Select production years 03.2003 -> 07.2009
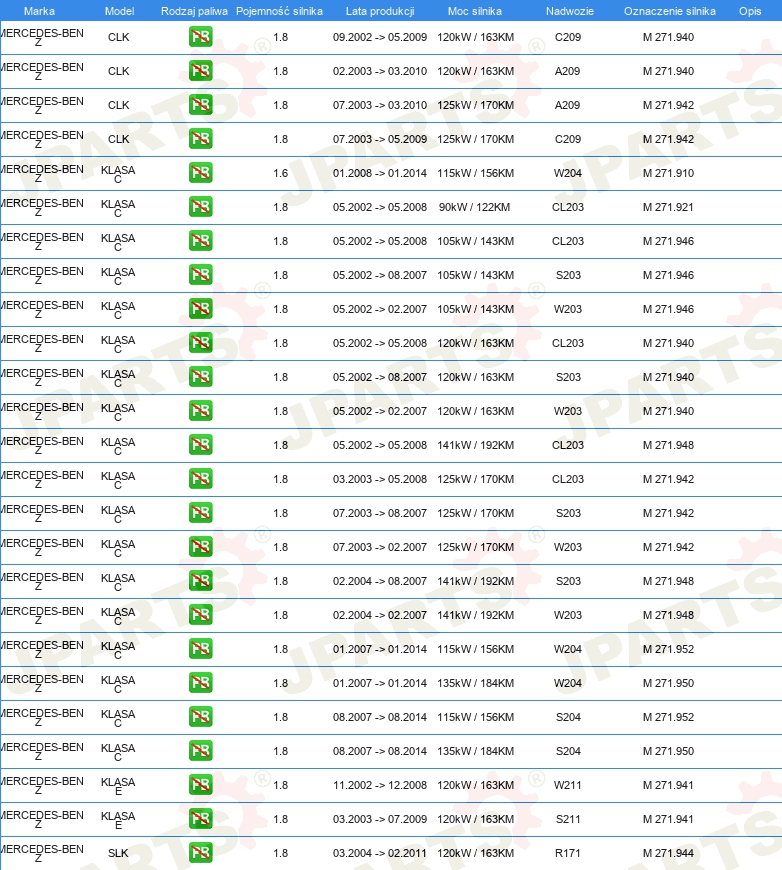The width and height of the screenshot is (782, 870). 380,818
